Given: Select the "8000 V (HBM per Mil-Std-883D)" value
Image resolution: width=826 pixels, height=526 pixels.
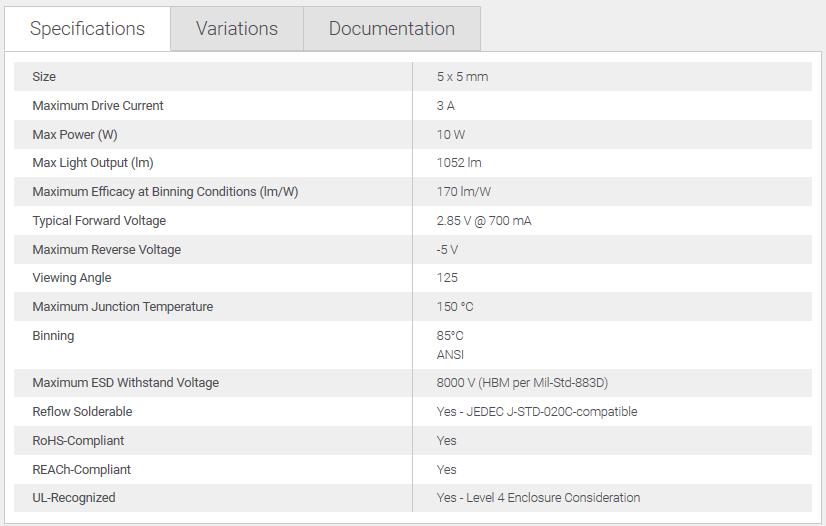Looking at the screenshot, I should (522, 383).
